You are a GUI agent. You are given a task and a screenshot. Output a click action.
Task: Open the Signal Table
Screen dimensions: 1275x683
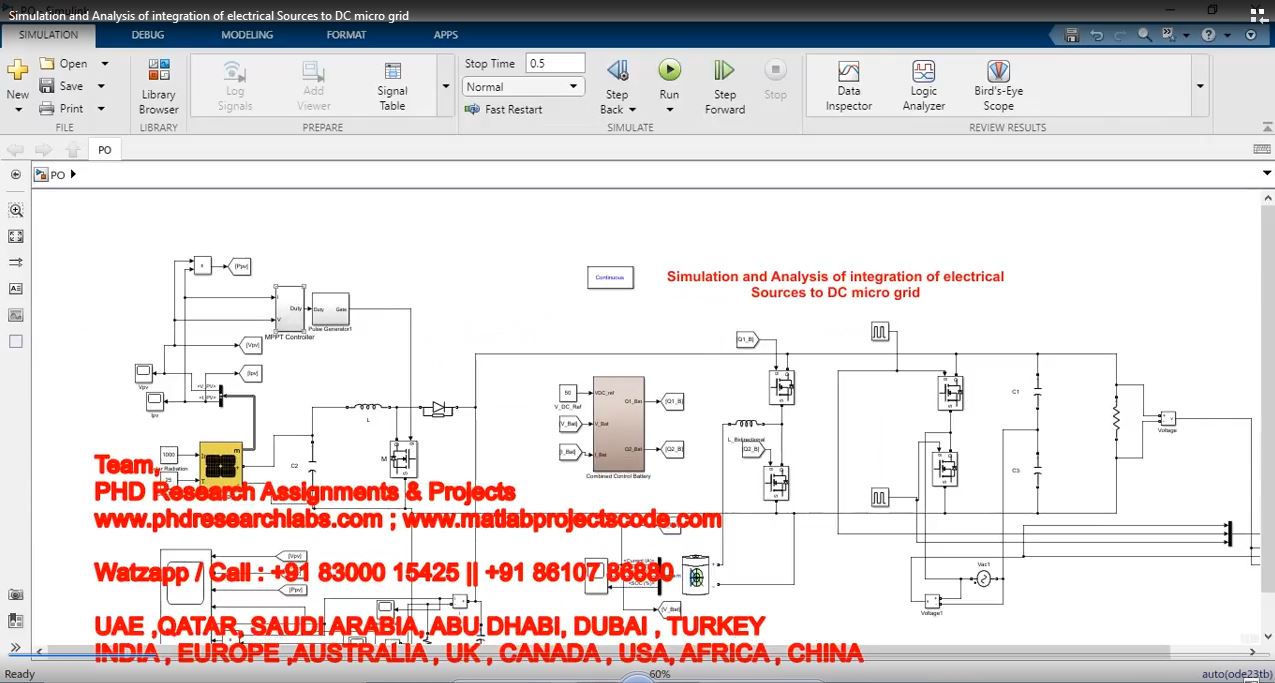[x=392, y=85]
